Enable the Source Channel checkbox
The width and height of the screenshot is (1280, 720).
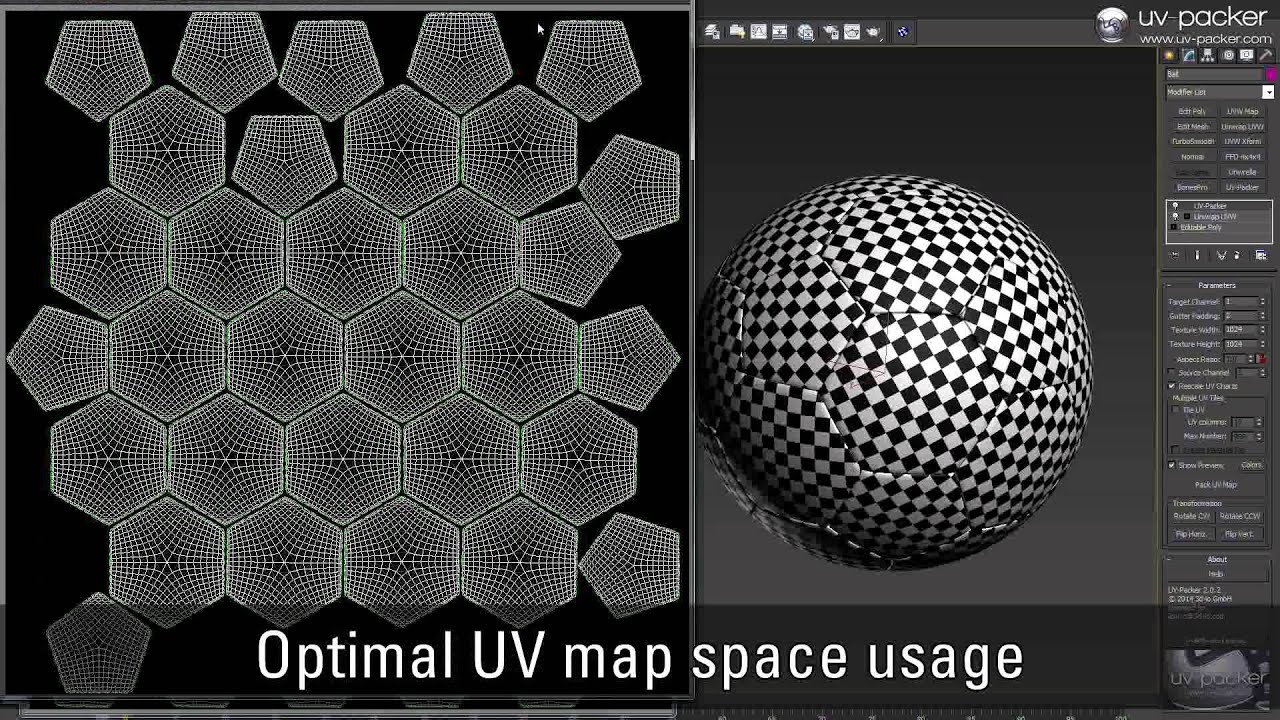point(1172,373)
